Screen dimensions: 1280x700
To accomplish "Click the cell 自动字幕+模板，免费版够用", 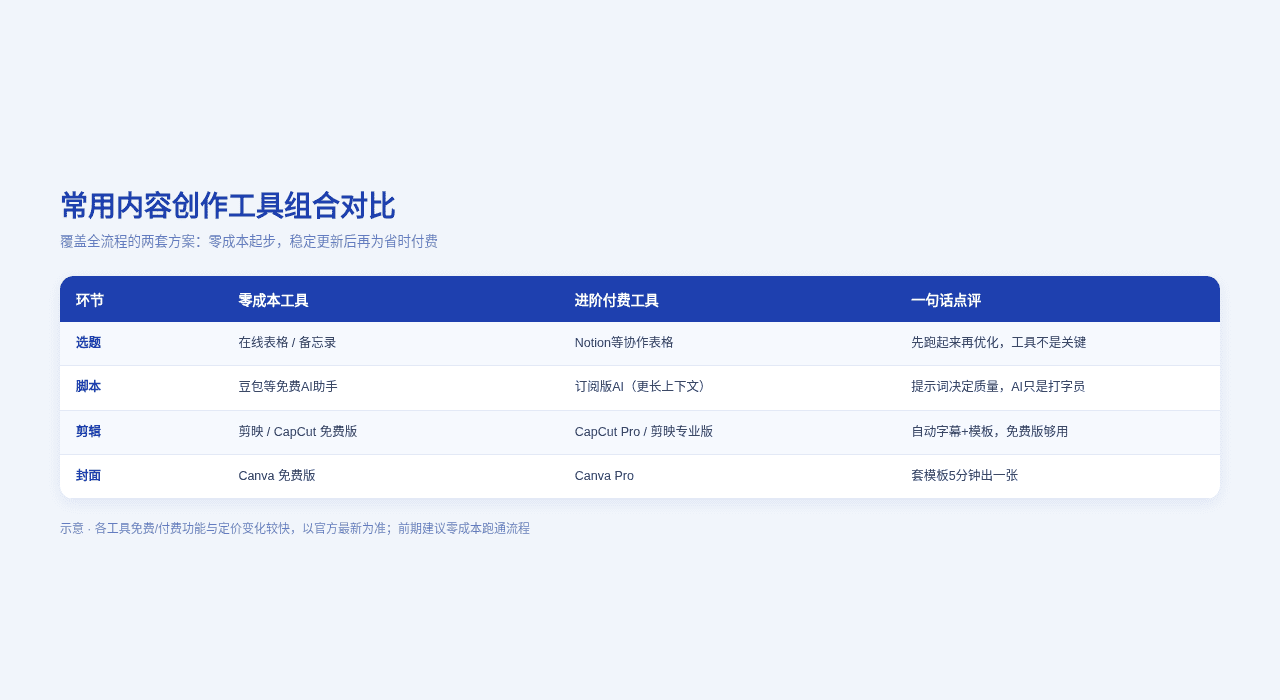I will tap(989, 431).
